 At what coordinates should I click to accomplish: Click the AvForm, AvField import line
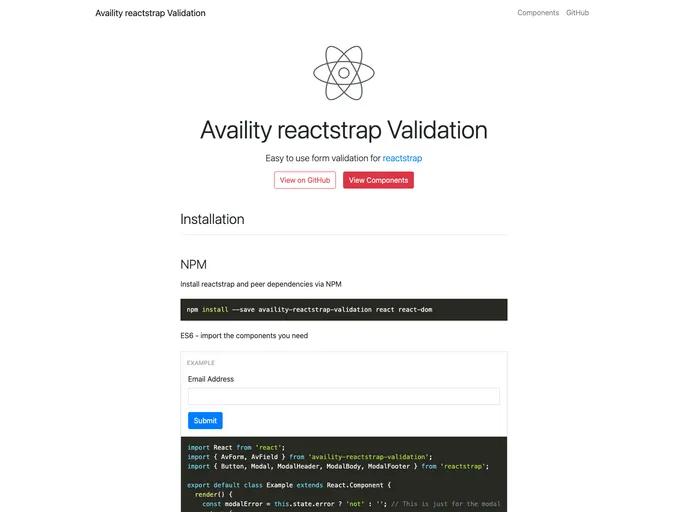310,457
